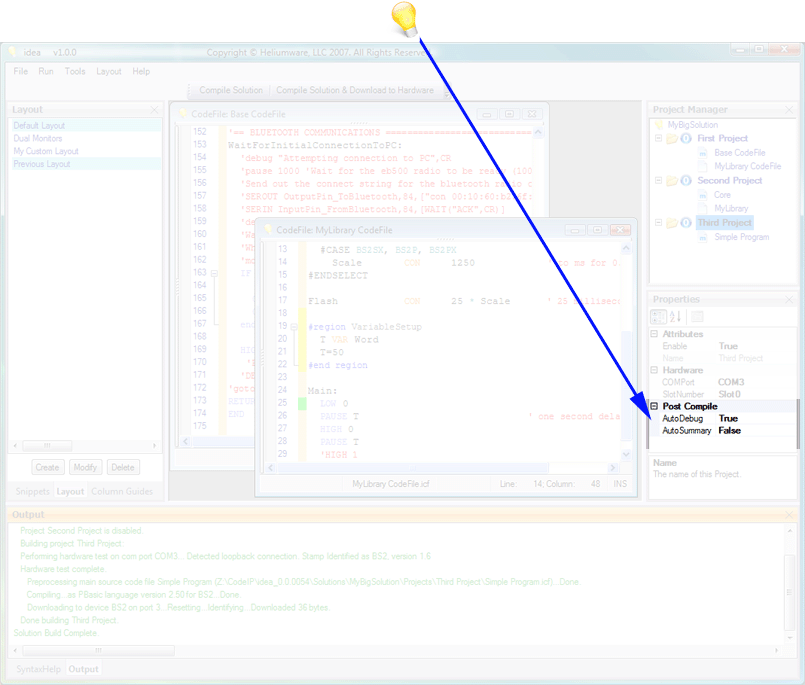The width and height of the screenshot is (805, 685).
Task: Click the BS2 chip icon beside Third Project
Action: [685, 223]
